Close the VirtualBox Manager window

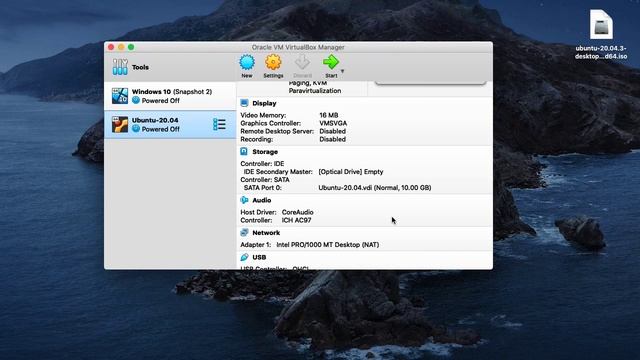(x=111, y=47)
